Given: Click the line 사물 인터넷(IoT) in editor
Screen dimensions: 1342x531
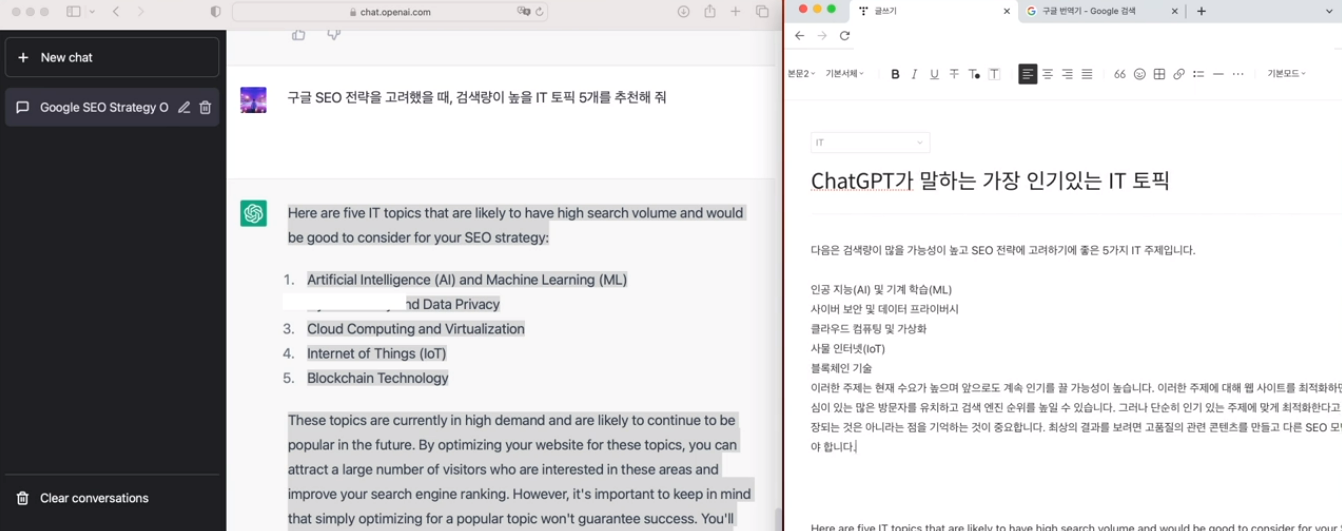Looking at the screenshot, I should tap(848, 349).
